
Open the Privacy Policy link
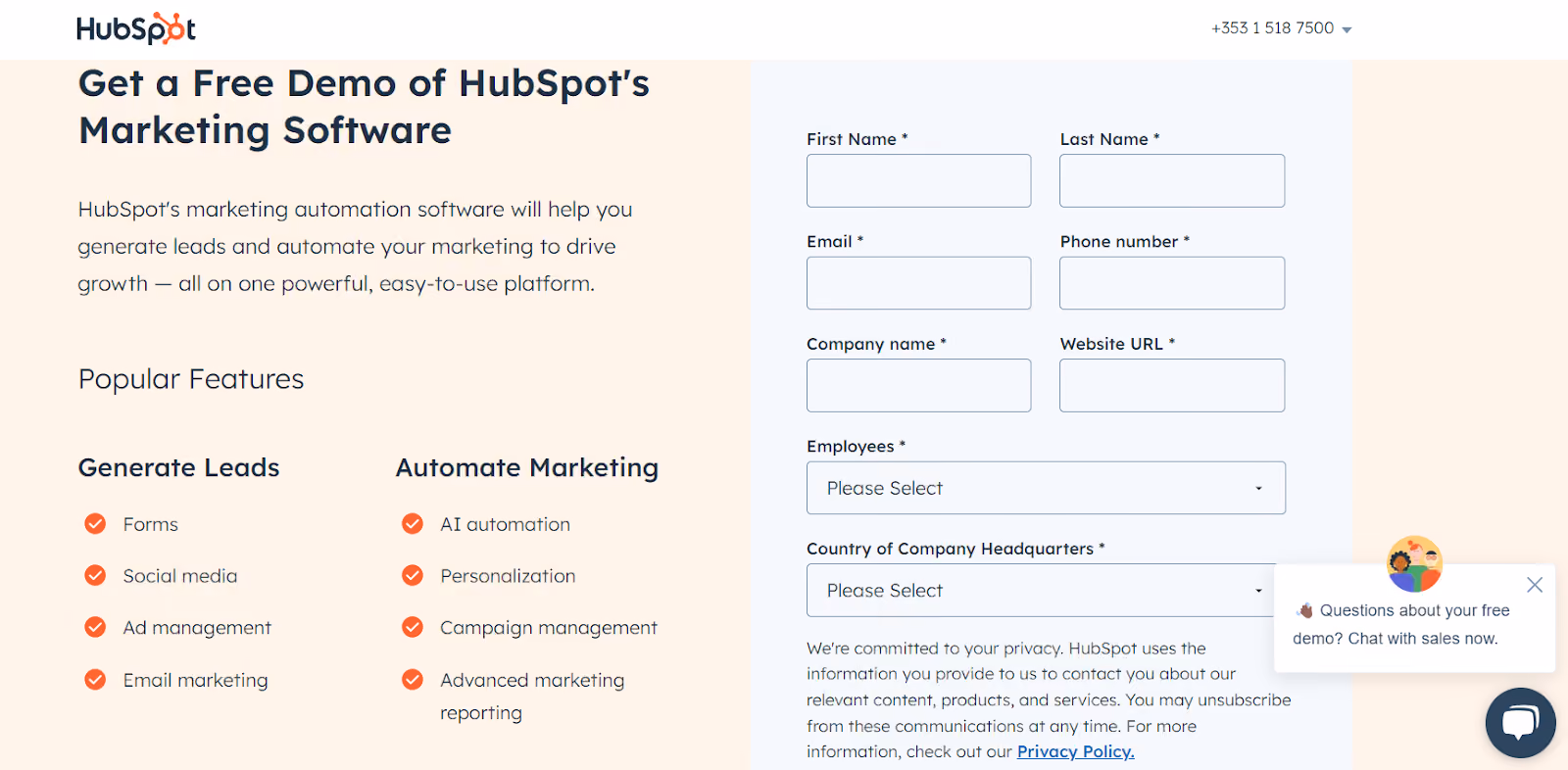(x=1075, y=751)
